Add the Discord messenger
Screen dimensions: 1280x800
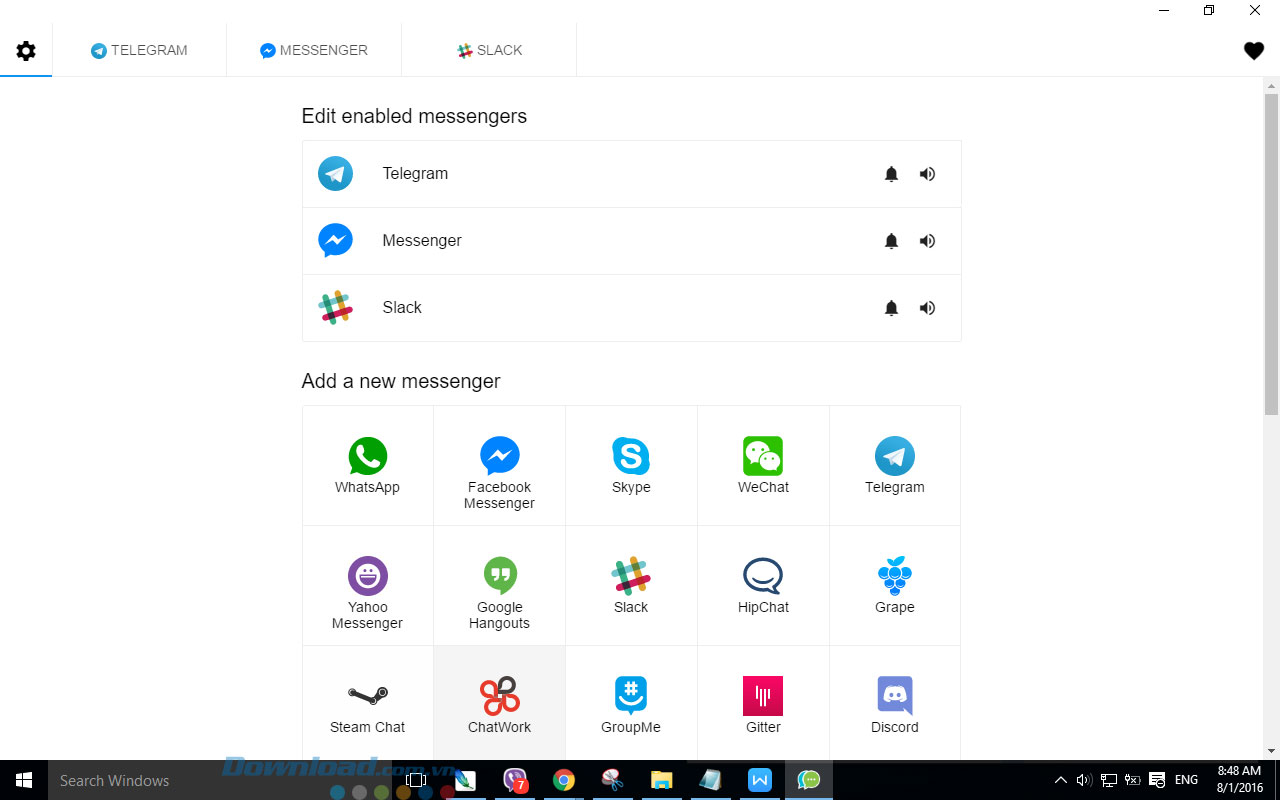point(894,705)
